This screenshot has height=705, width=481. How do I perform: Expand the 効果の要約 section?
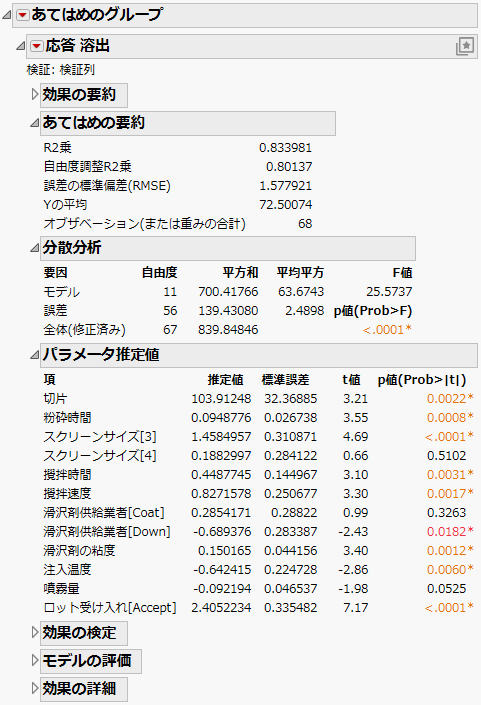35,94
